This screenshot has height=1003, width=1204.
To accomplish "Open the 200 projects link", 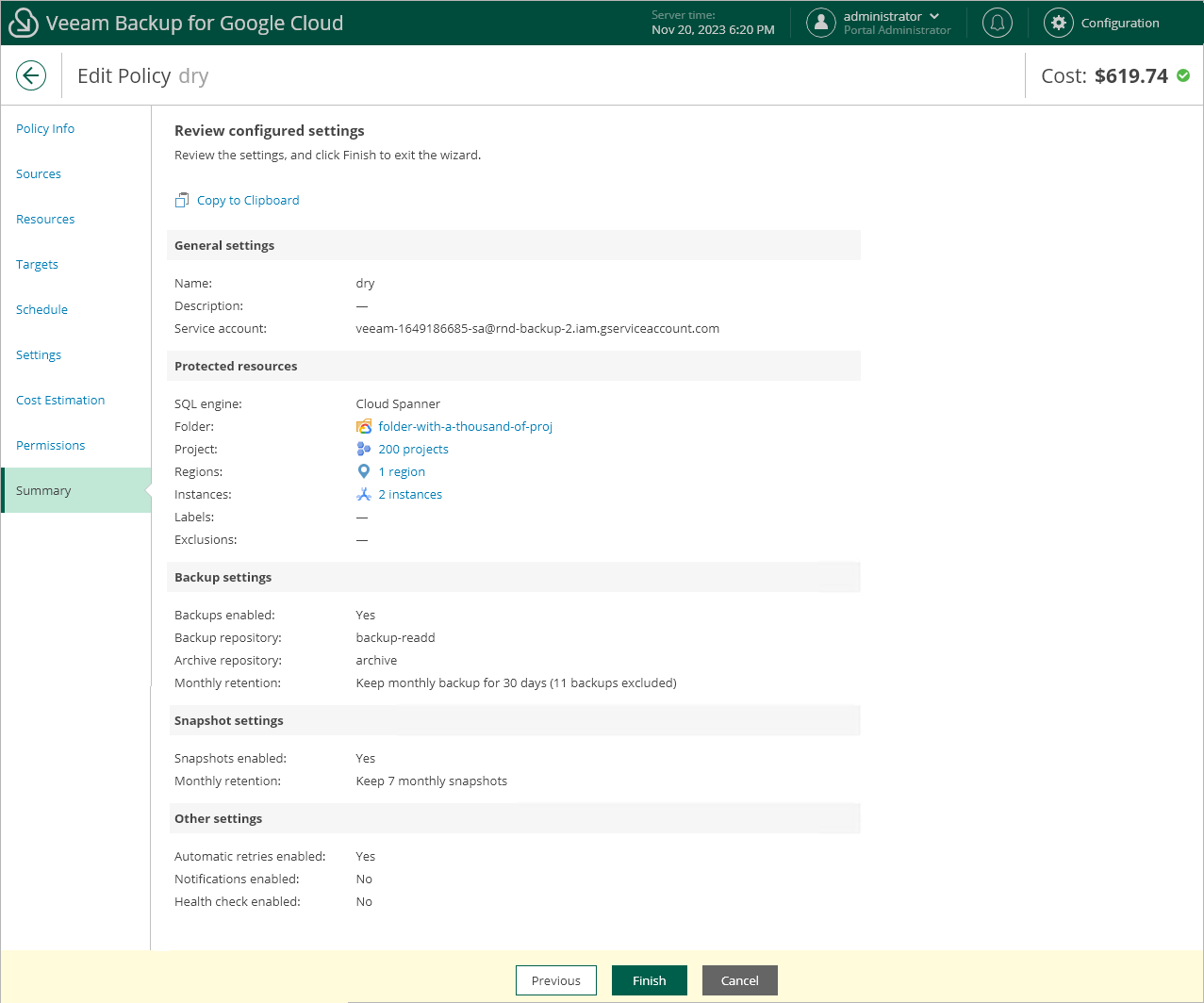I will [413, 449].
